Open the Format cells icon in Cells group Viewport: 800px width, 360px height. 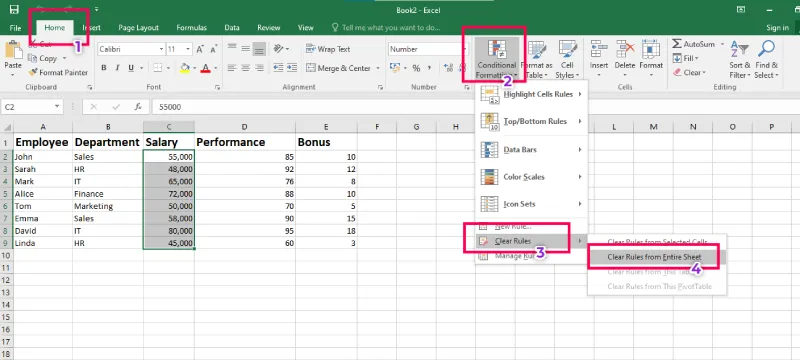coord(651,50)
